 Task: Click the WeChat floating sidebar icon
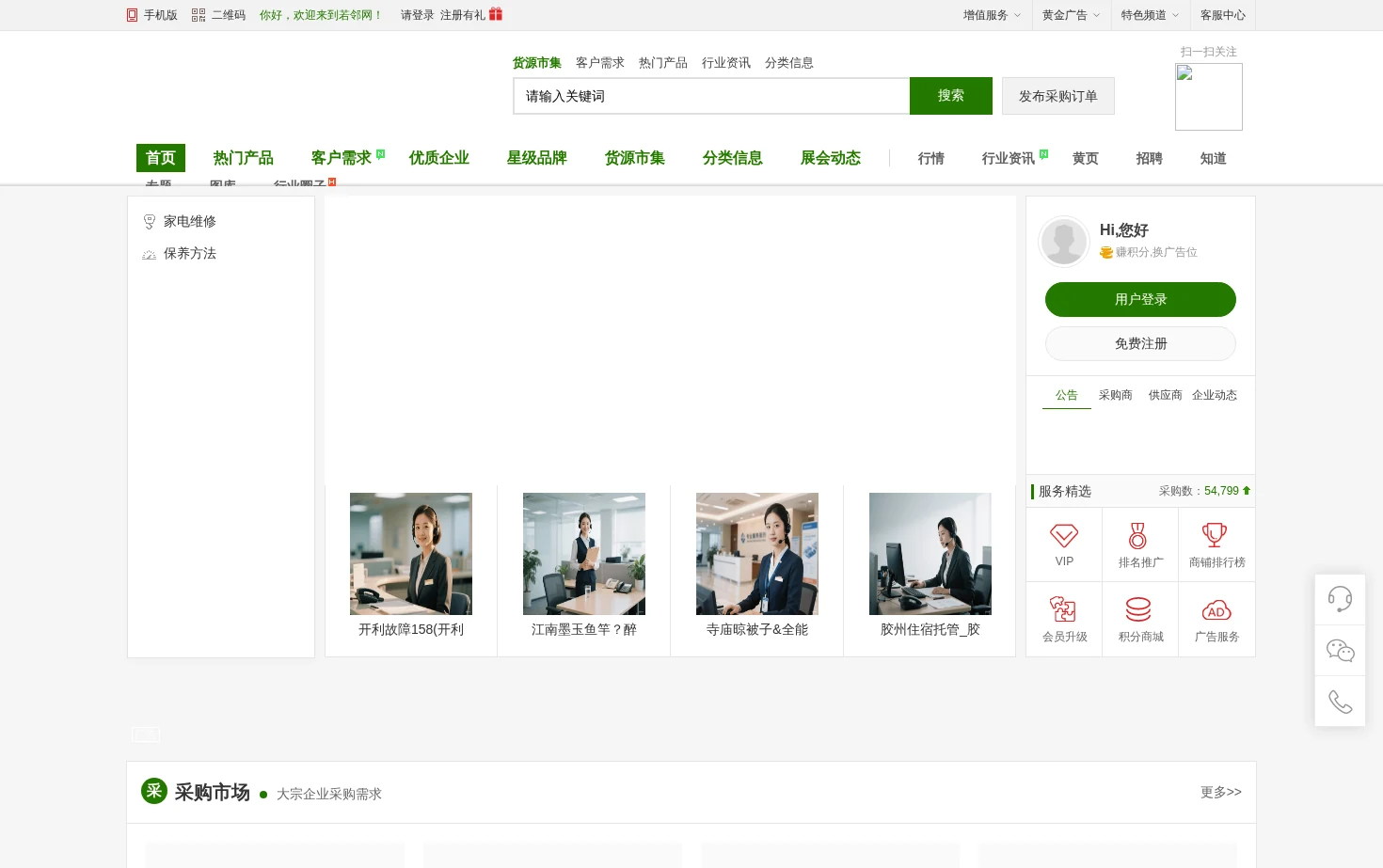[1340, 650]
